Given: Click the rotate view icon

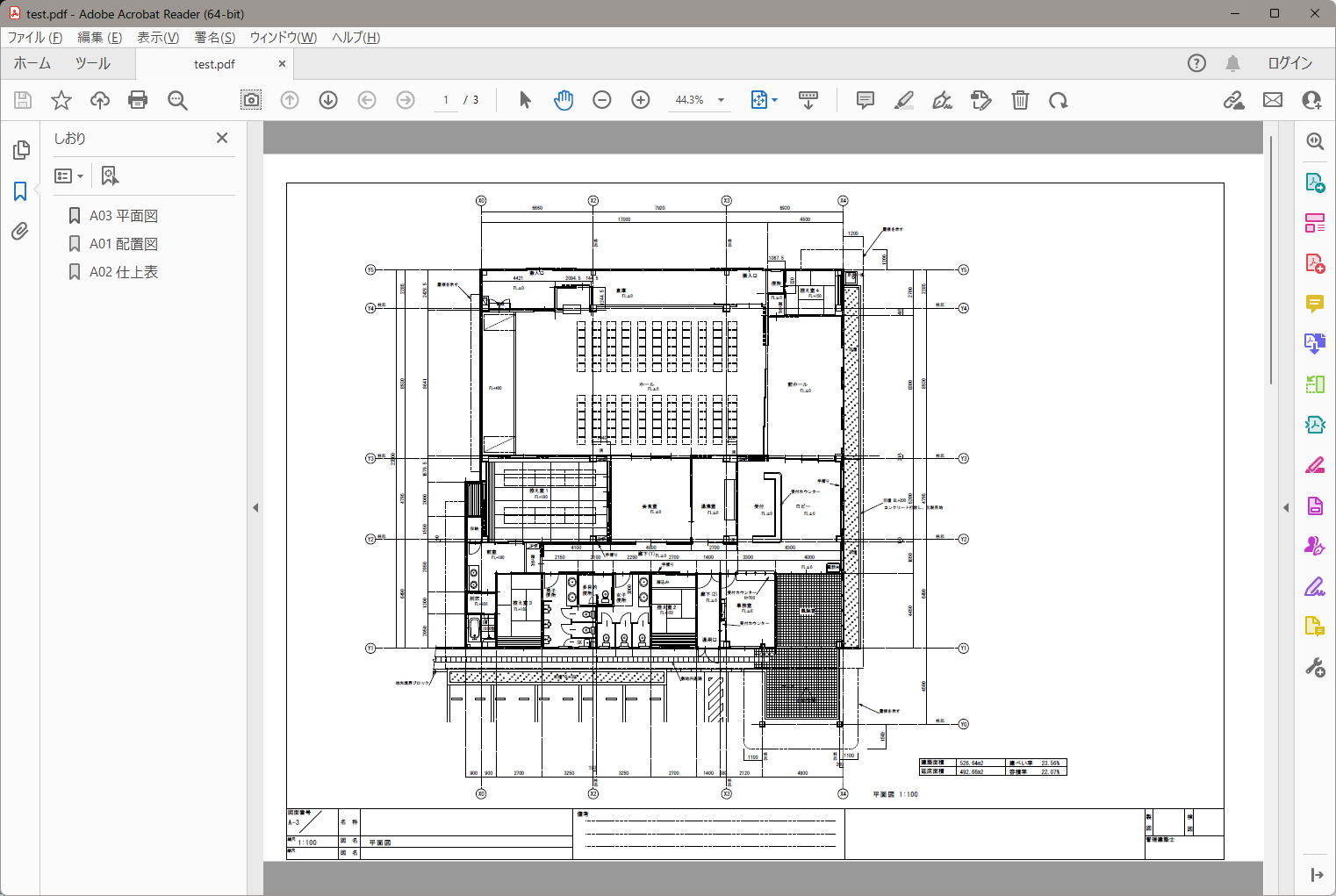Looking at the screenshot, I should [1058, 100].
